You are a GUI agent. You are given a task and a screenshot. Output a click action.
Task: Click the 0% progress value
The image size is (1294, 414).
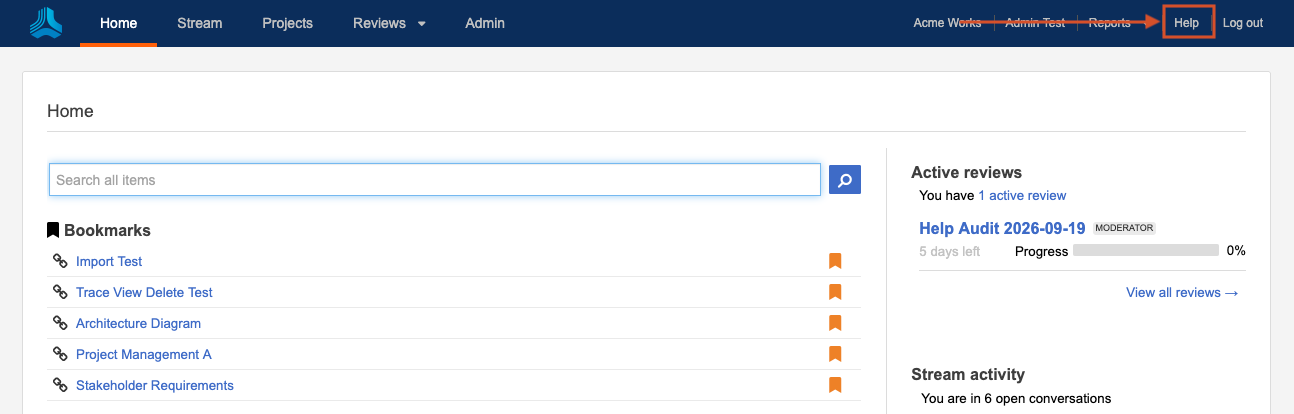(x=1236, y=251)
